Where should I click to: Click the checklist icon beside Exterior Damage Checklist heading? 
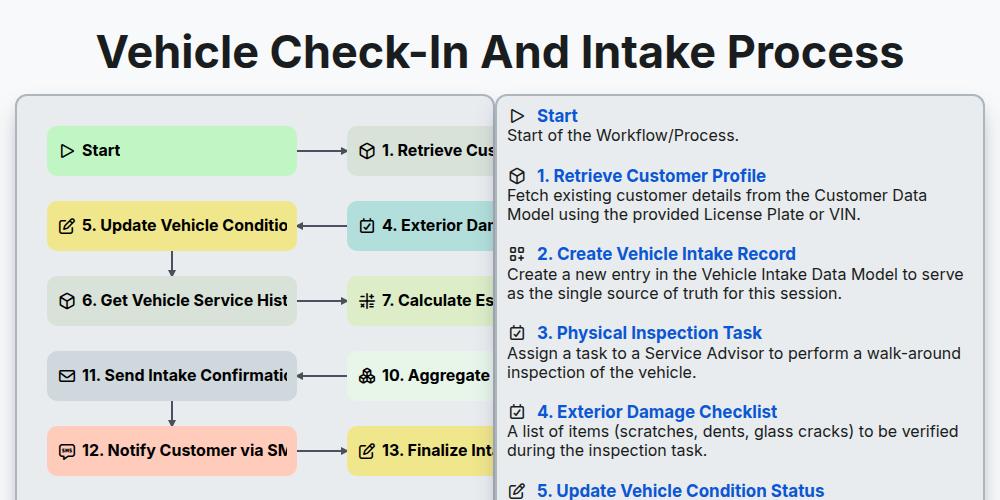click(x=517, y=412)
